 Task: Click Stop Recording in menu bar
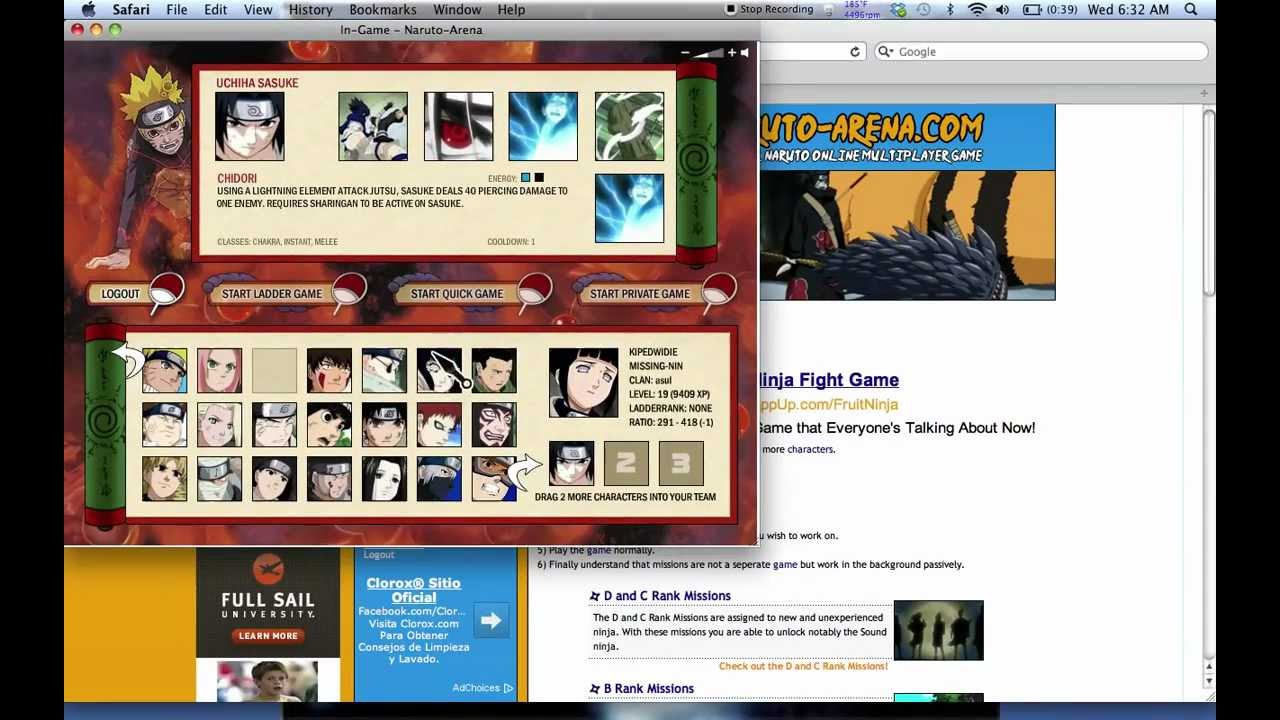coord(769,10)
